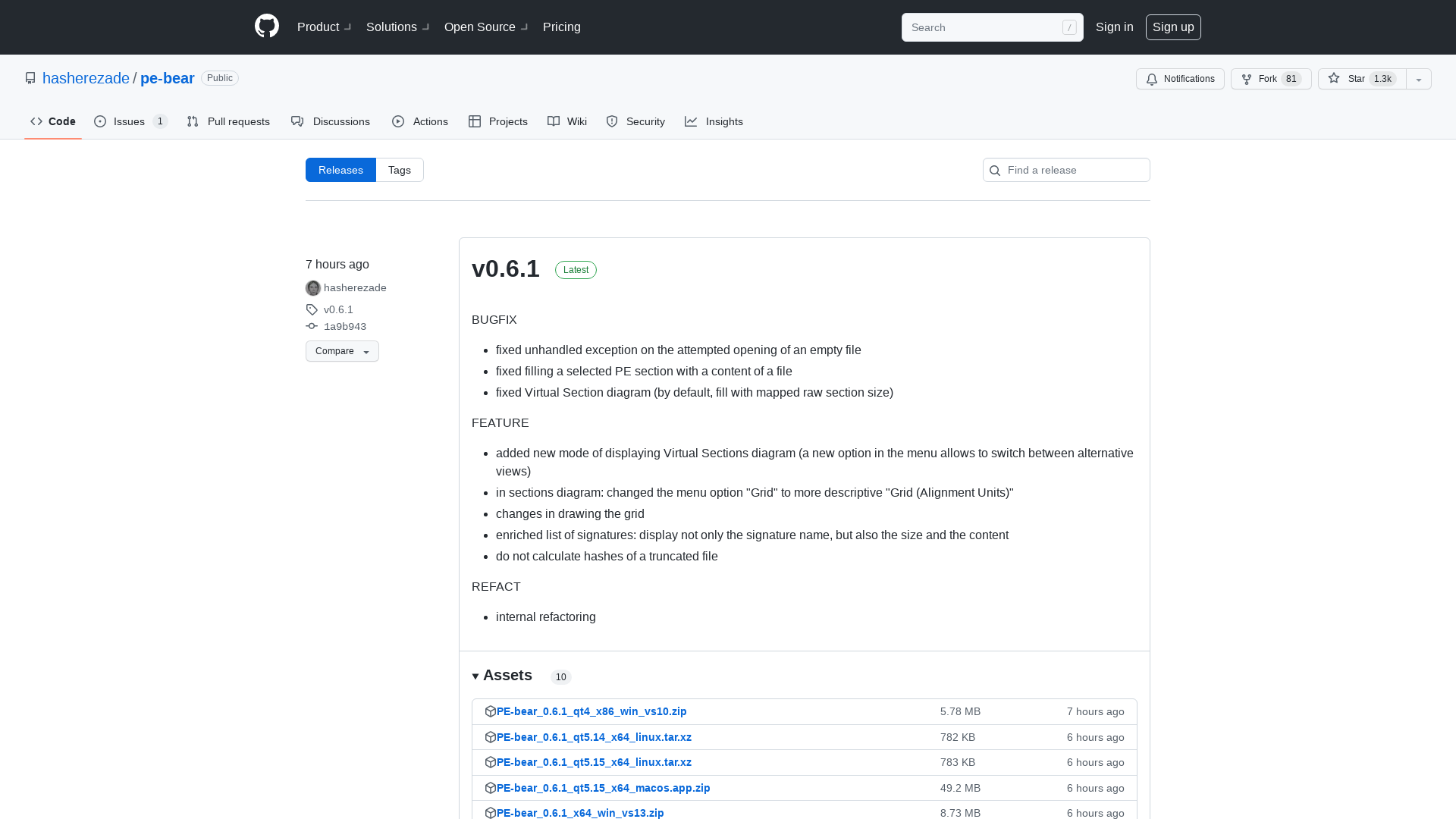Download PE-bear_0.6.1_qt5.14_x64_linux.tar.xz
Screen dimensions: 1456x819
click(594, 737)
